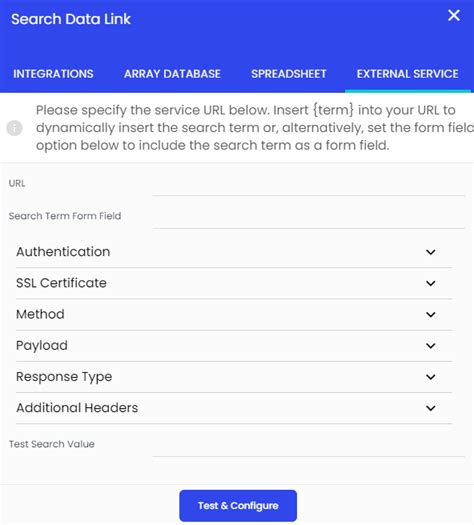Click the Test & Configure button

tap(238, 506)
